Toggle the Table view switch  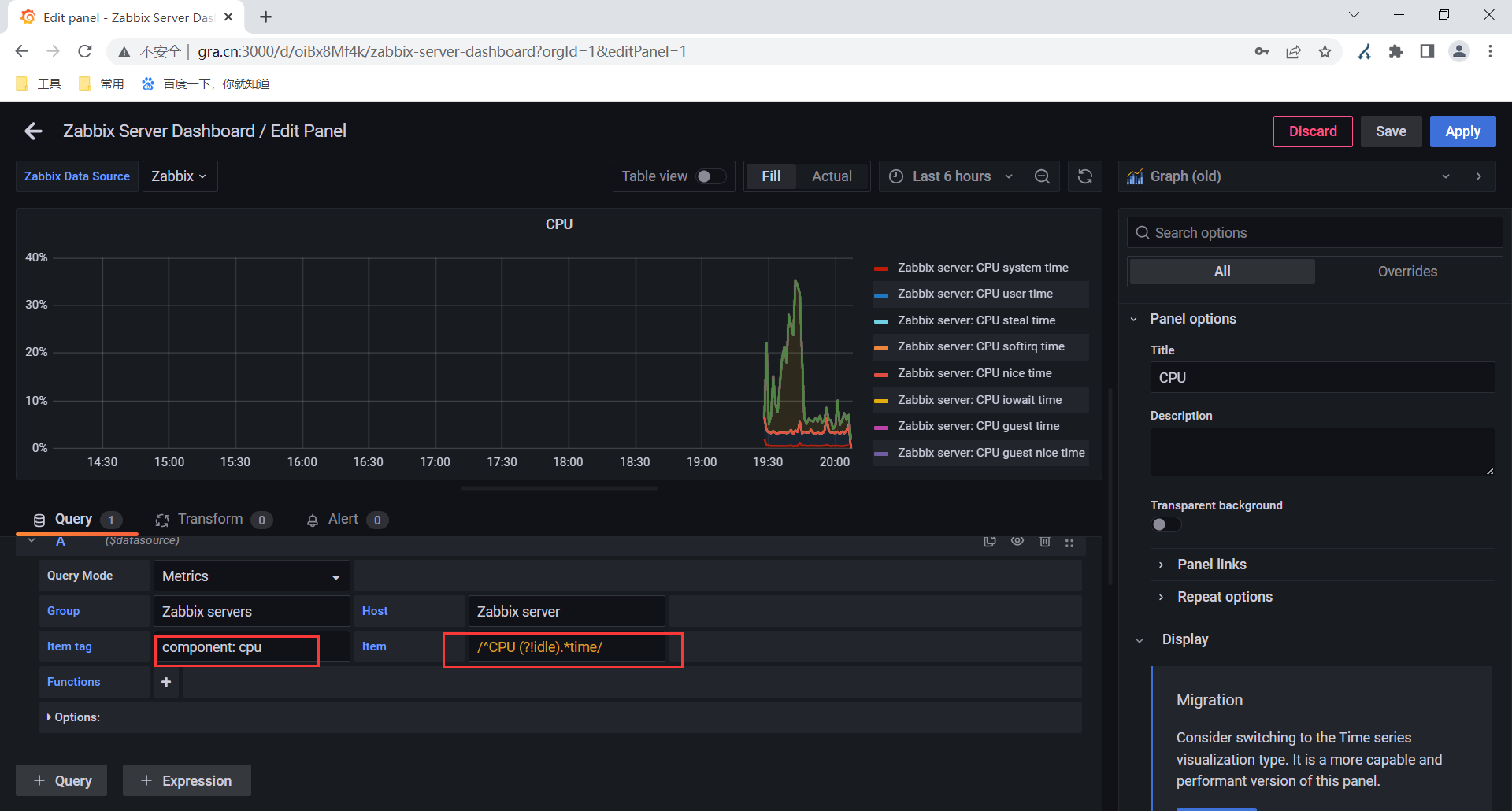click(x=711, y=176)
